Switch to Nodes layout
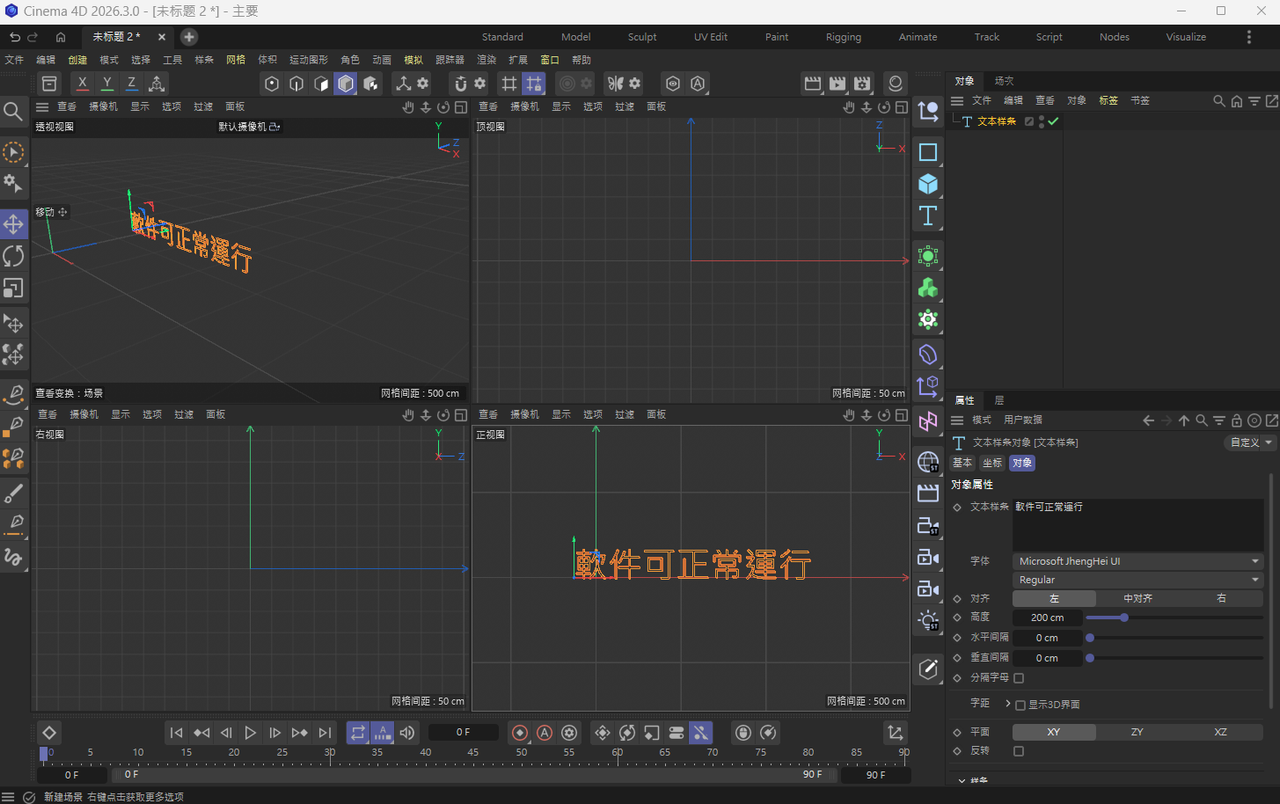This screenshot has width=1280, height=804. point(1114,37)
